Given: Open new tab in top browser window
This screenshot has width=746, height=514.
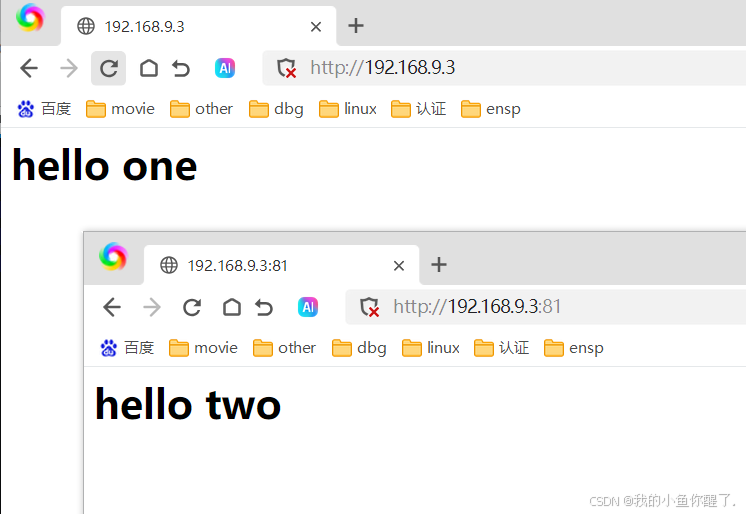Looking at the screenshot, I should (x=356, y=26).
